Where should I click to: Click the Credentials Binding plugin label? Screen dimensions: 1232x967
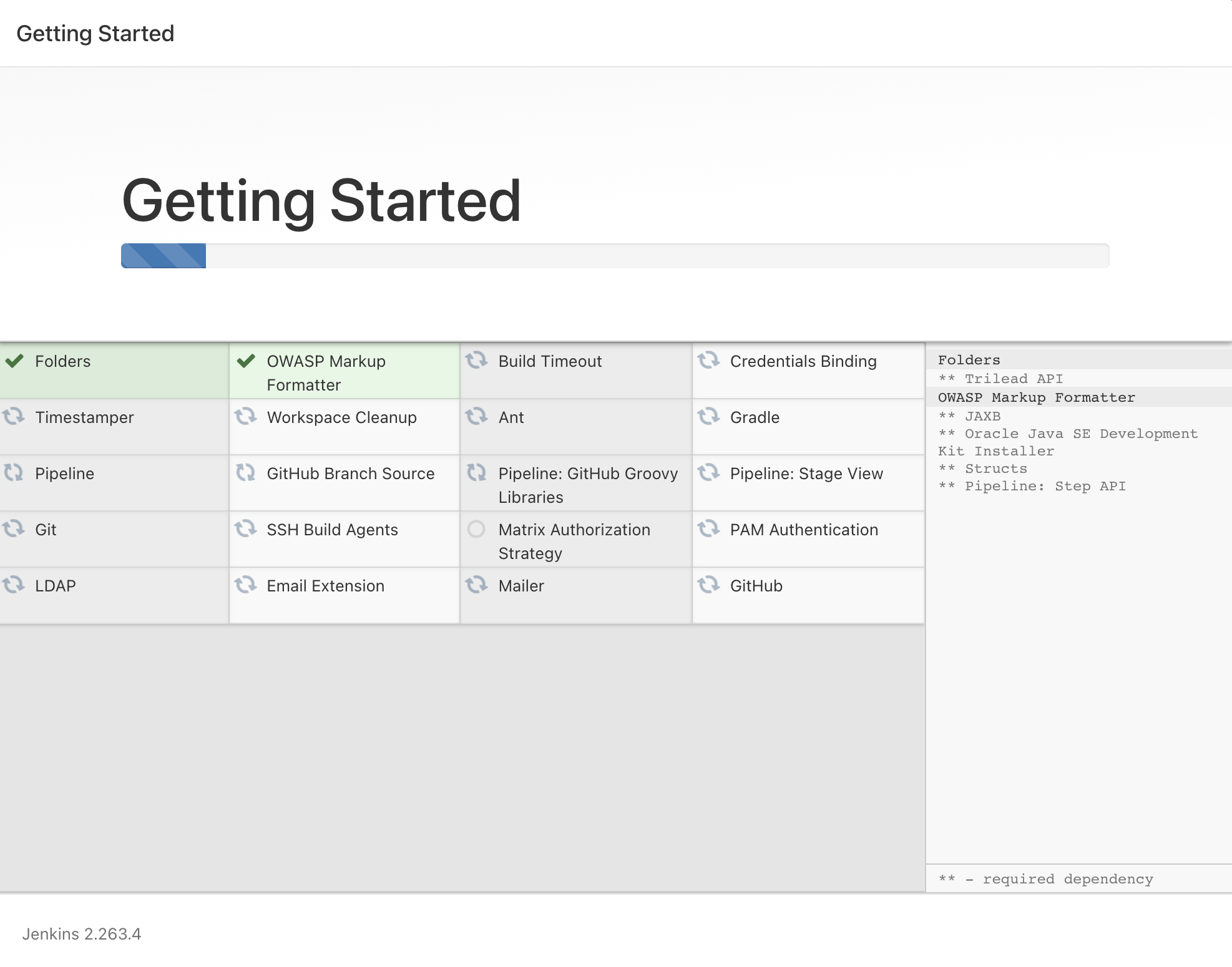pos(803,361)
